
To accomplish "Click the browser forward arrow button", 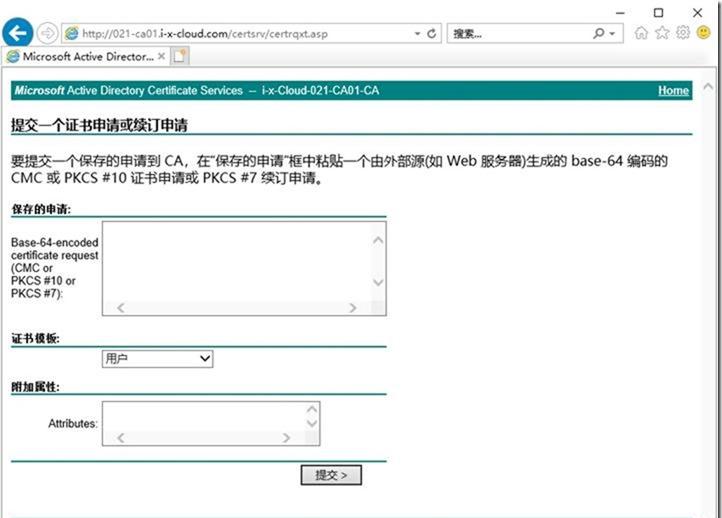I will 47,33.
